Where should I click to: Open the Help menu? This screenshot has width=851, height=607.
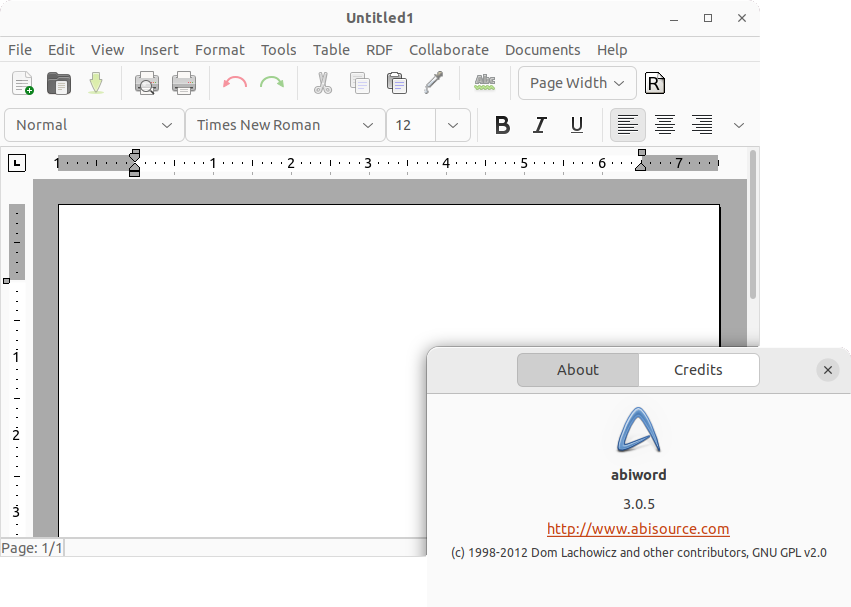(612, 50)
